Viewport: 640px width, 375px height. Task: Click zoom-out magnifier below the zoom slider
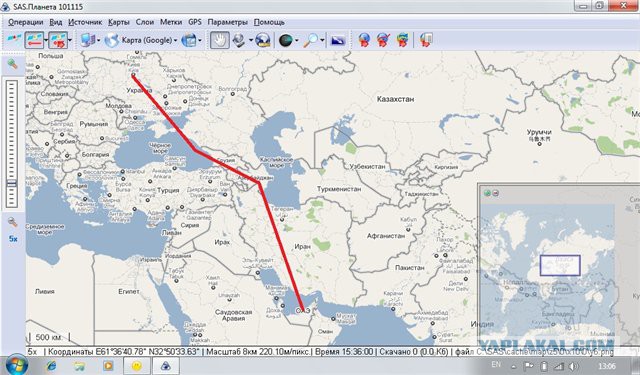coord(13,222)
